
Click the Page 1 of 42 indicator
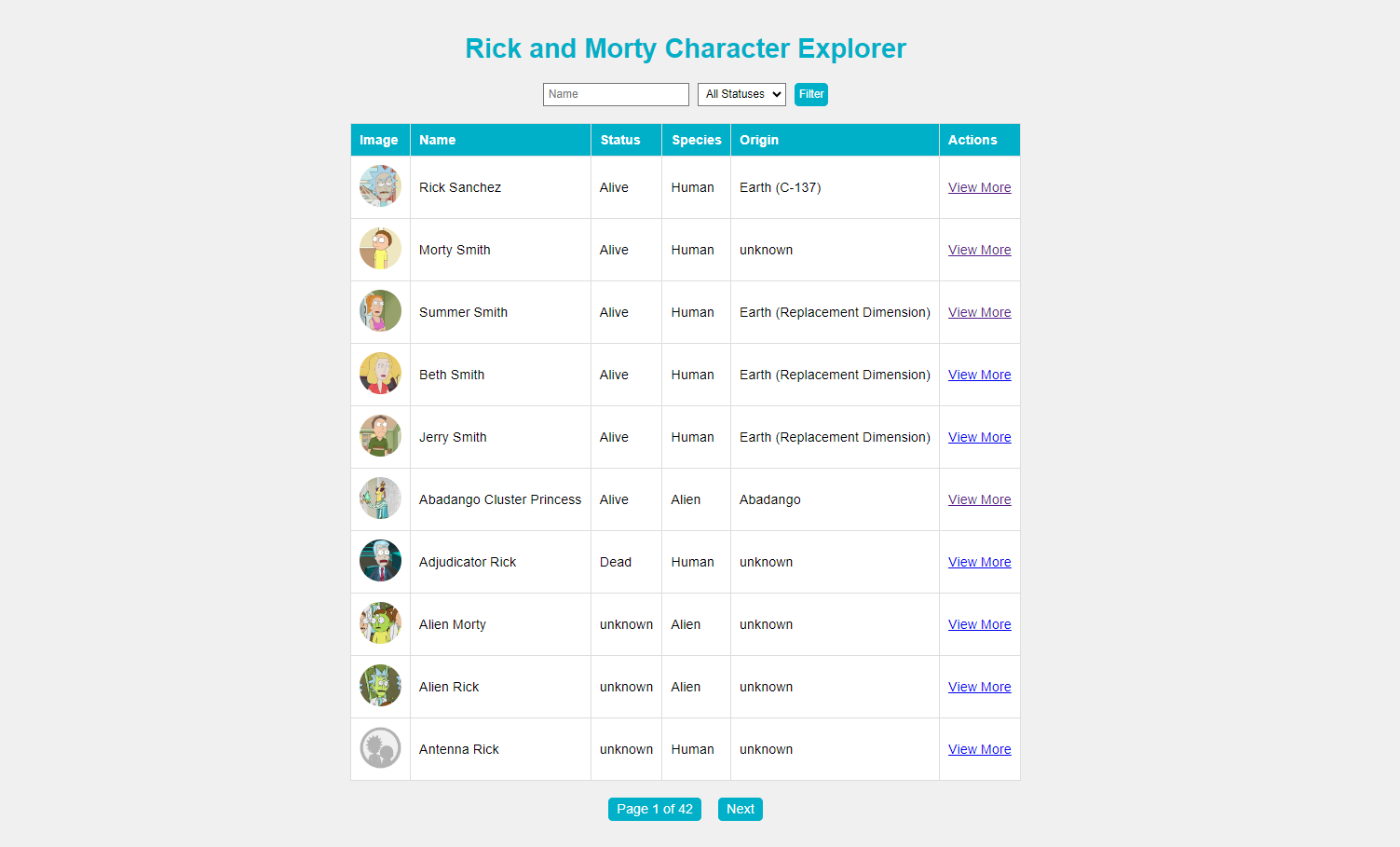[x=654, y=809]
